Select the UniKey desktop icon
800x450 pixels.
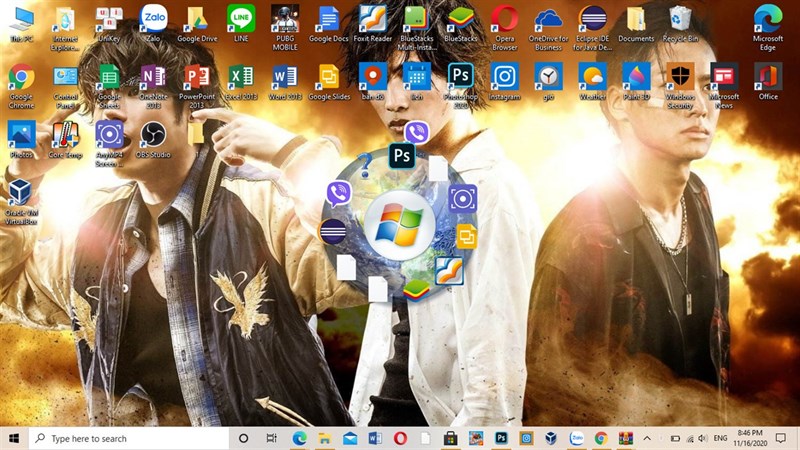click(109, 24)
